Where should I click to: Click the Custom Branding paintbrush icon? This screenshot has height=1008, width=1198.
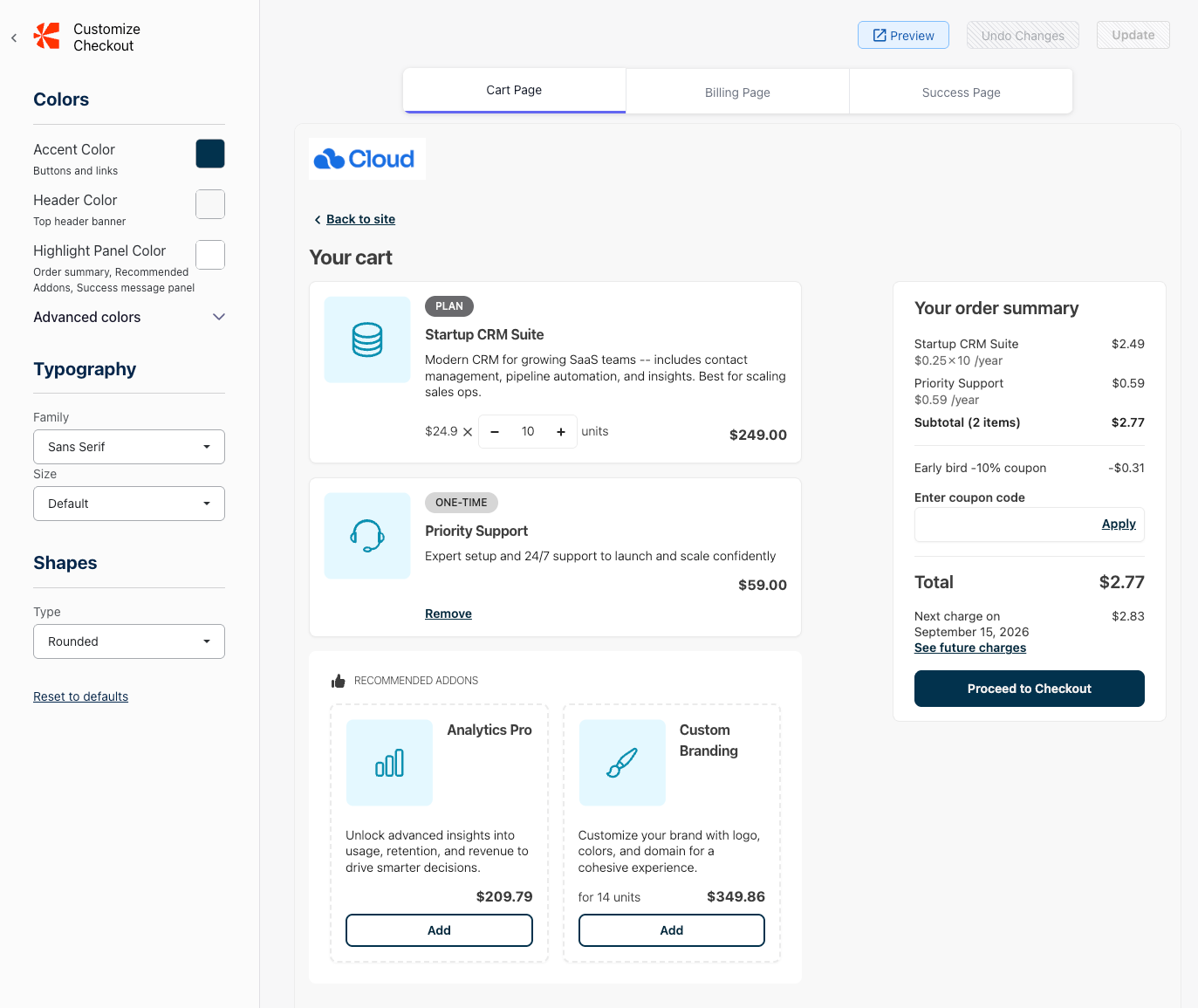622,763
